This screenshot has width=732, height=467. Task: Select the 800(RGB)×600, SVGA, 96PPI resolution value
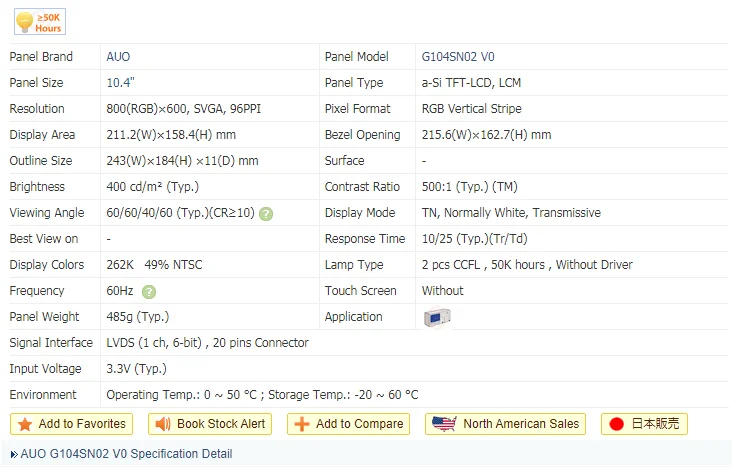point(183,109)
